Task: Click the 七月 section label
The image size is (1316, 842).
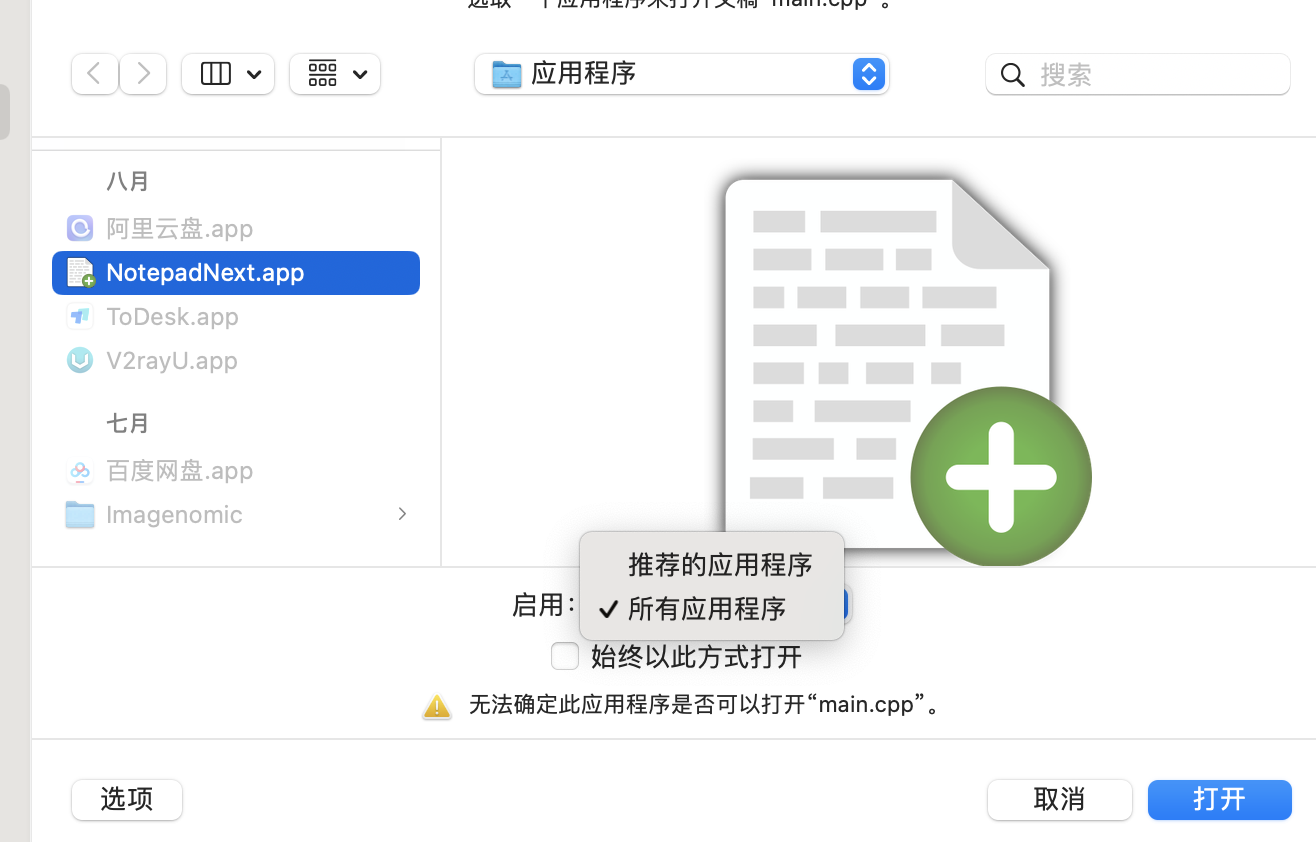Action: coord(128,423)
